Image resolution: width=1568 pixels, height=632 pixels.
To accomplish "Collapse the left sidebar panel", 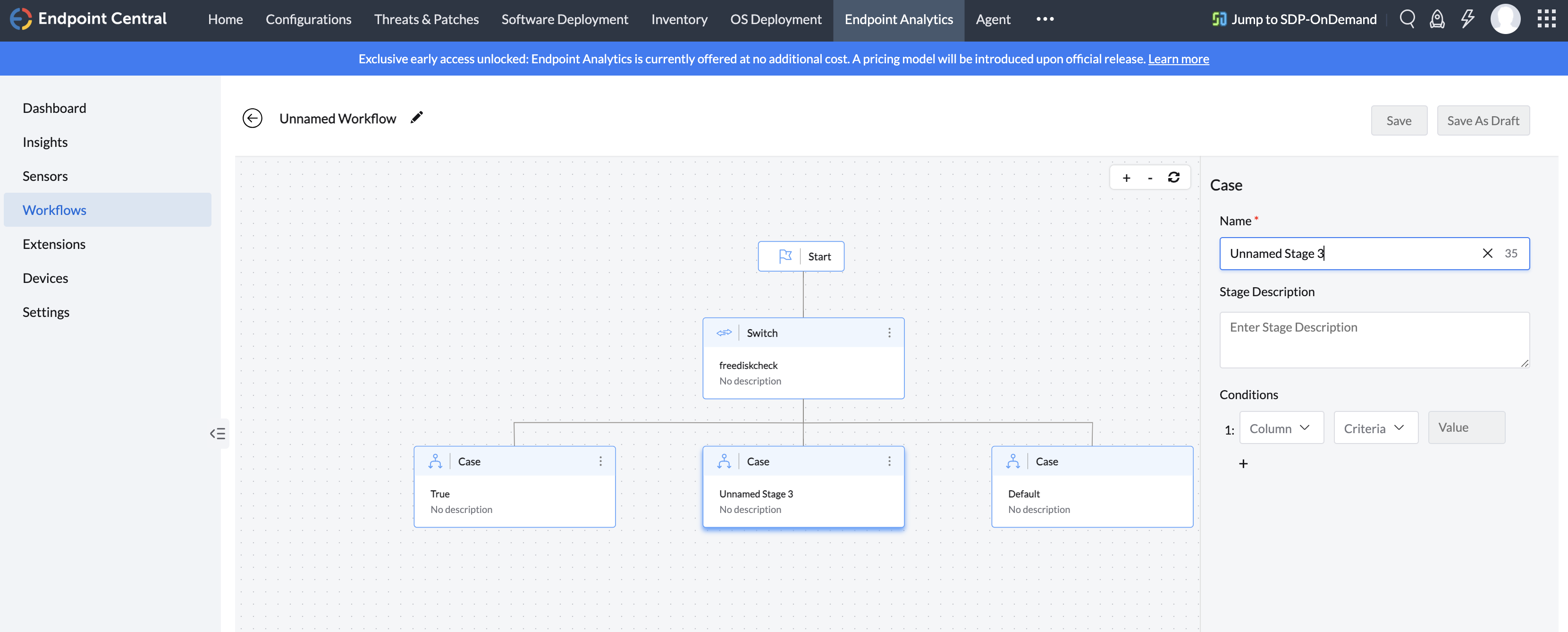I will pyautogui.click(x=217, y=434).
